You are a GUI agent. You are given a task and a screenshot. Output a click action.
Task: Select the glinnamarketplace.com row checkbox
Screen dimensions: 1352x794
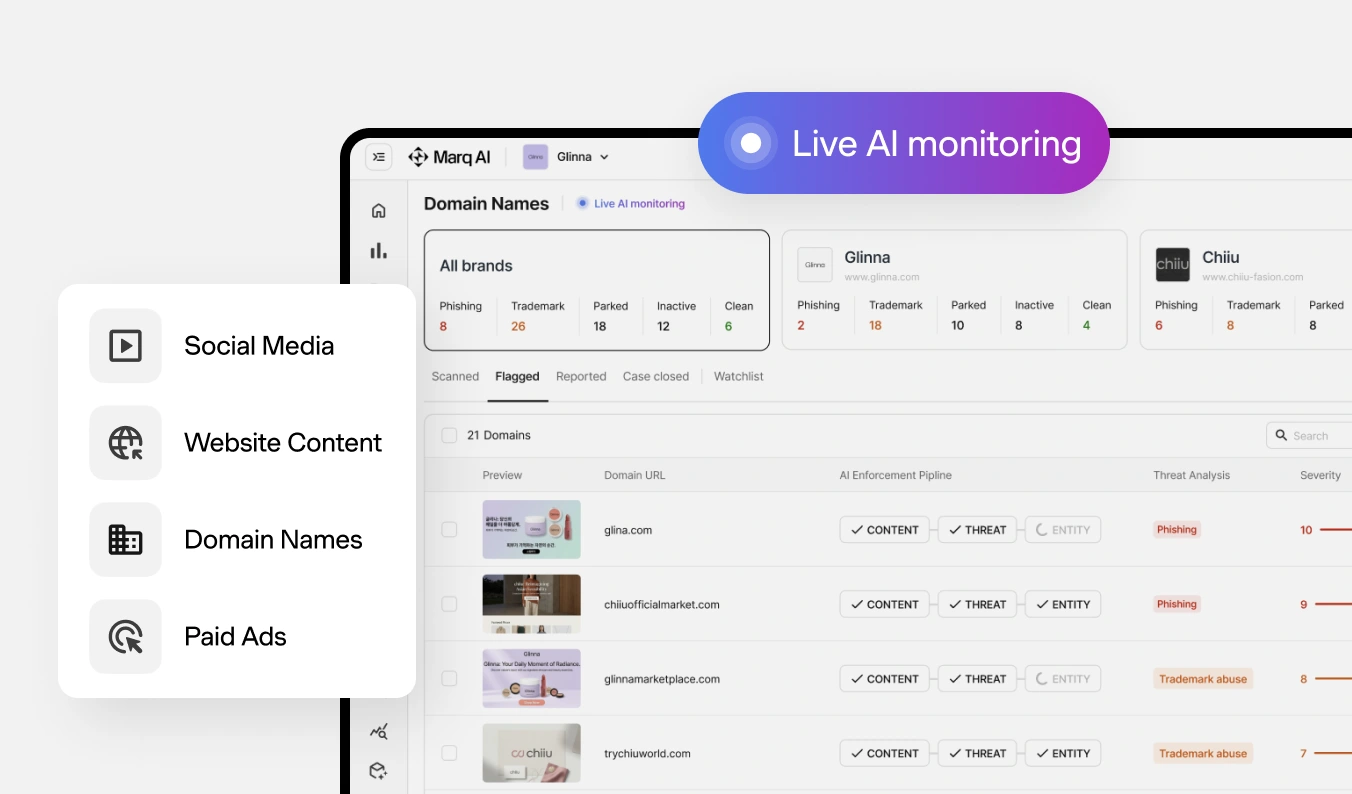pos(449,679)
